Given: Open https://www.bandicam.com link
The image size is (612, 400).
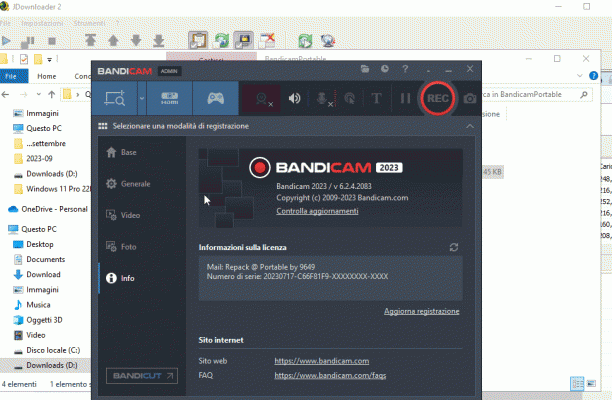Looking at the screenshot, I should click(x=322, y=361).
